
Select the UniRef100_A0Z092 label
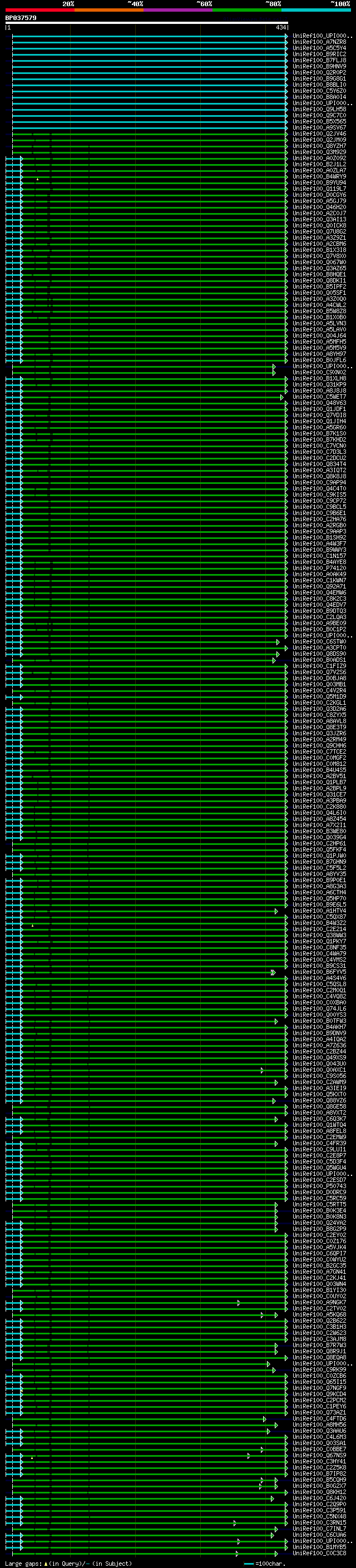[x=319, y=159]
